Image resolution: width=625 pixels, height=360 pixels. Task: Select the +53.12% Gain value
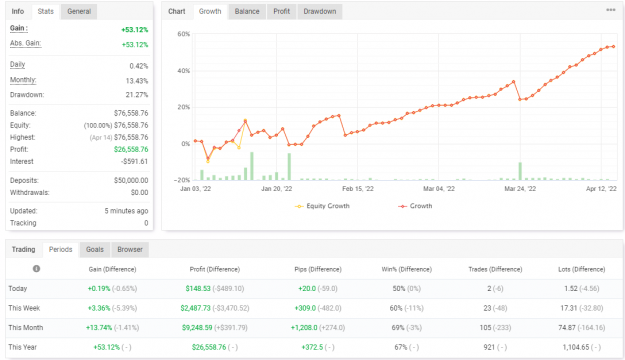[135, 30]
